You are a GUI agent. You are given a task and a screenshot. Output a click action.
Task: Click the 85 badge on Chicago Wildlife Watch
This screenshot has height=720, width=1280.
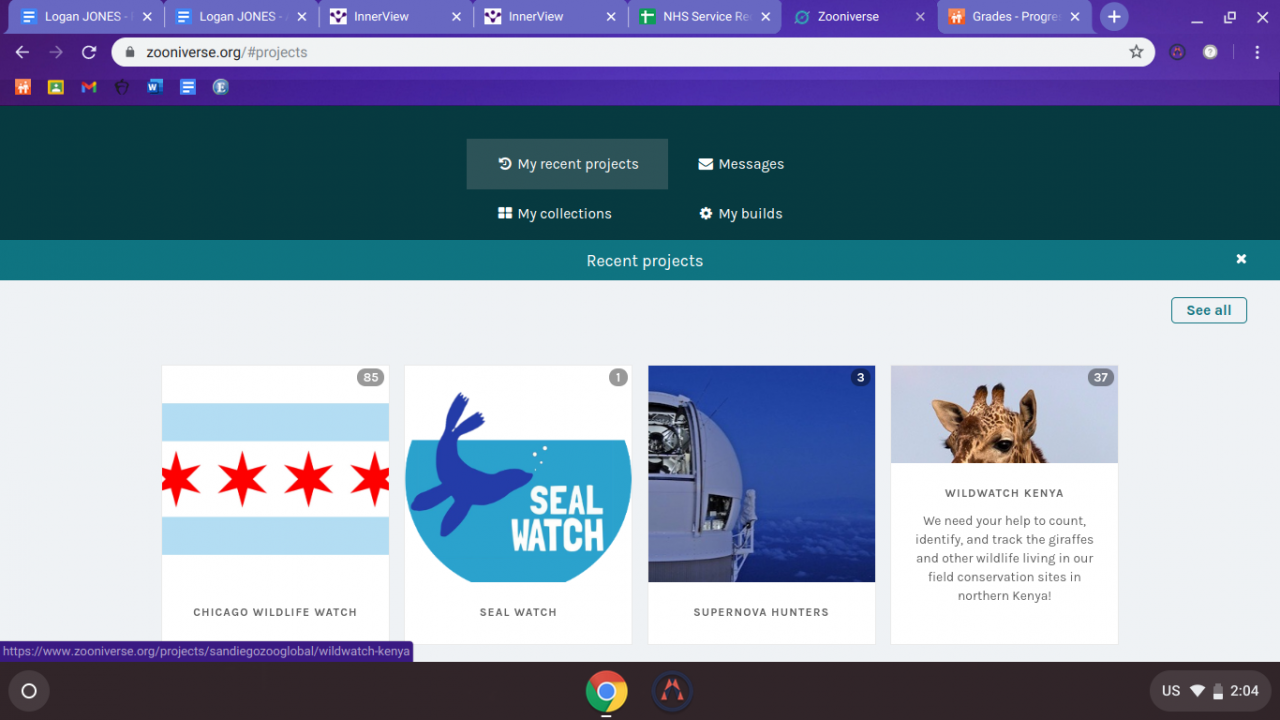click(x=371, y=377)
